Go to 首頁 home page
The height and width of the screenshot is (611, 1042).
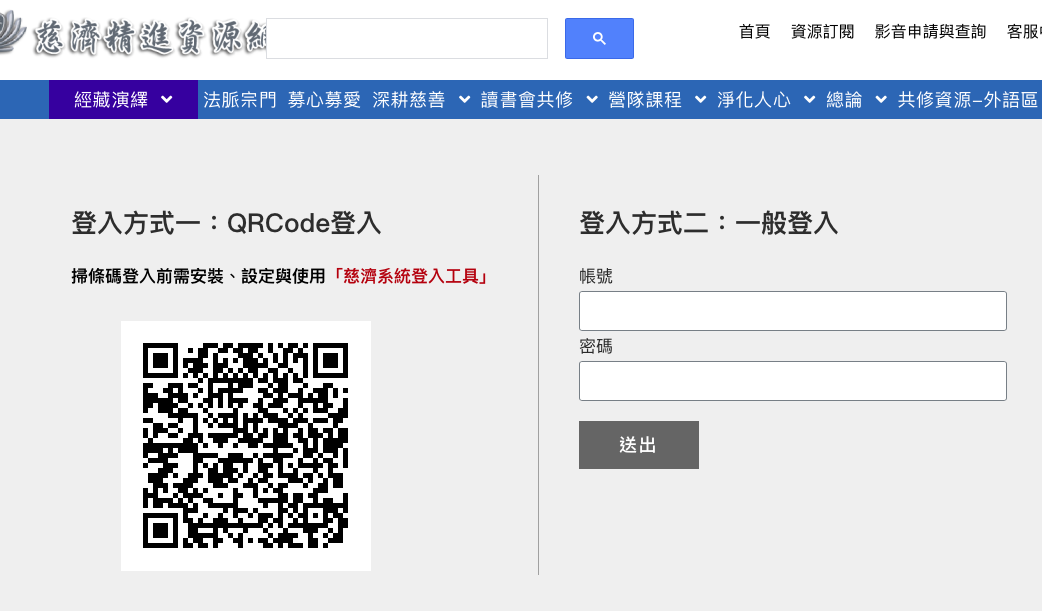pos(754,32)
